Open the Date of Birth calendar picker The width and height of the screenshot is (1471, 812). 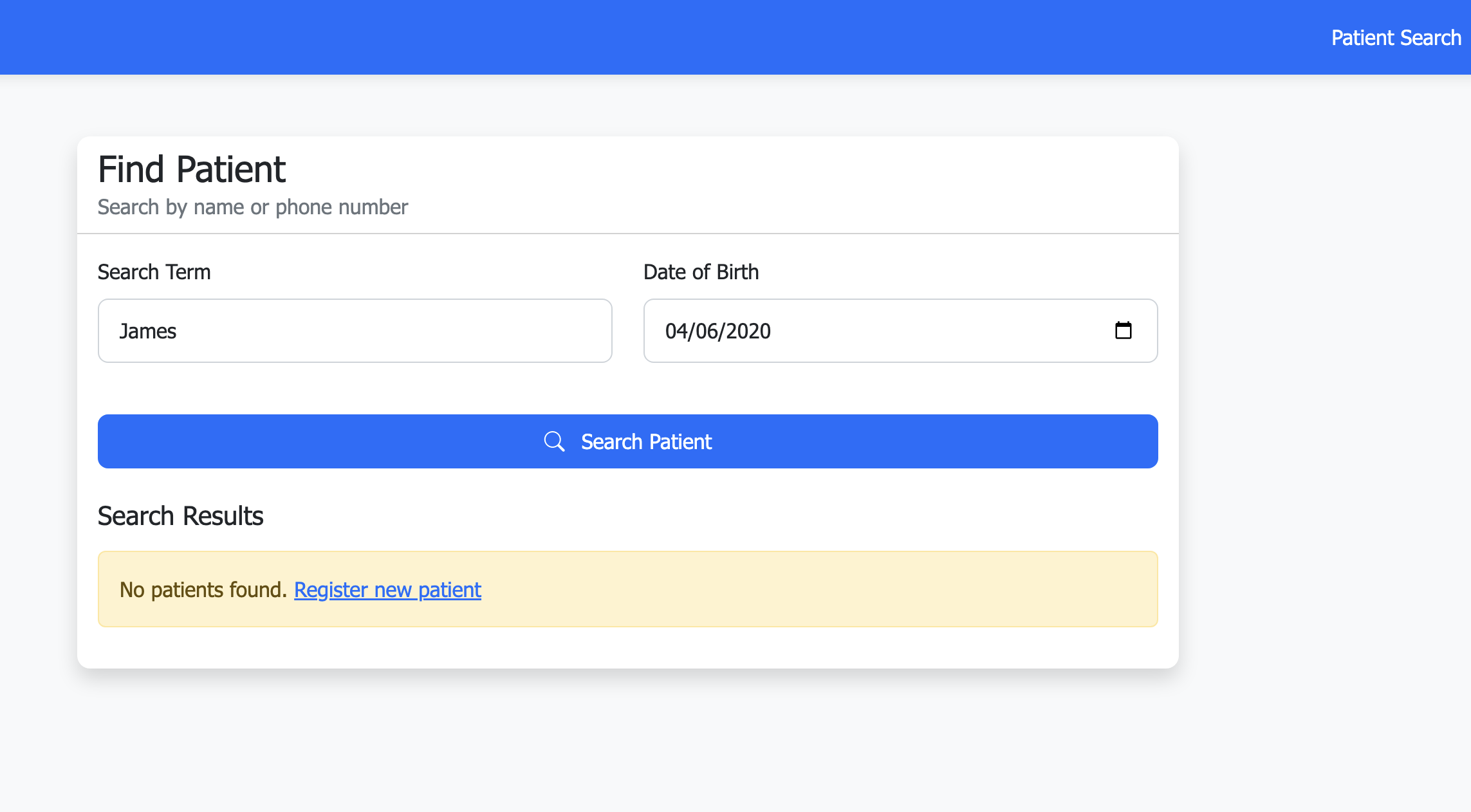tap(1123, 331)
